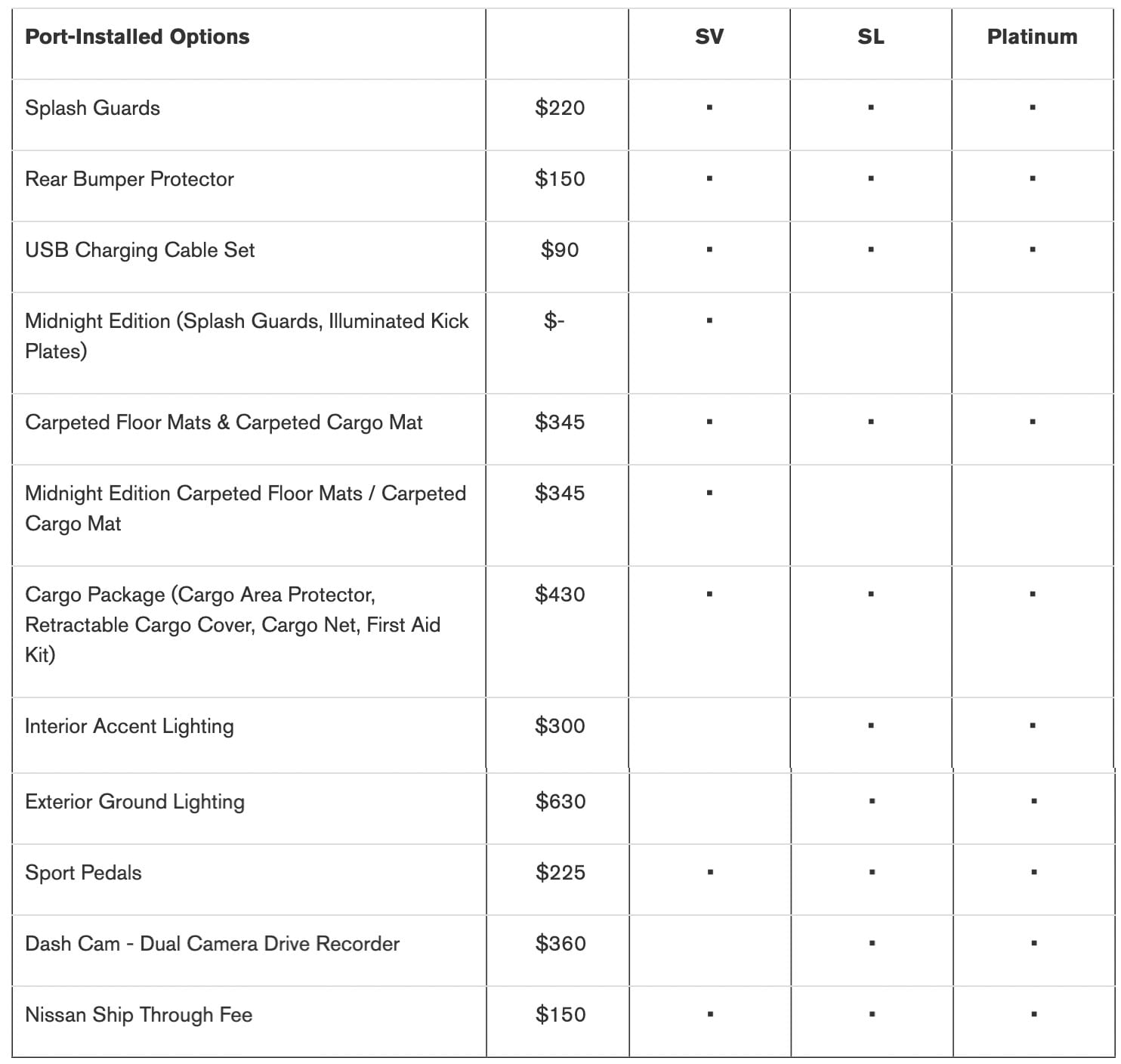Click the Port-Installed Options header

137,37
